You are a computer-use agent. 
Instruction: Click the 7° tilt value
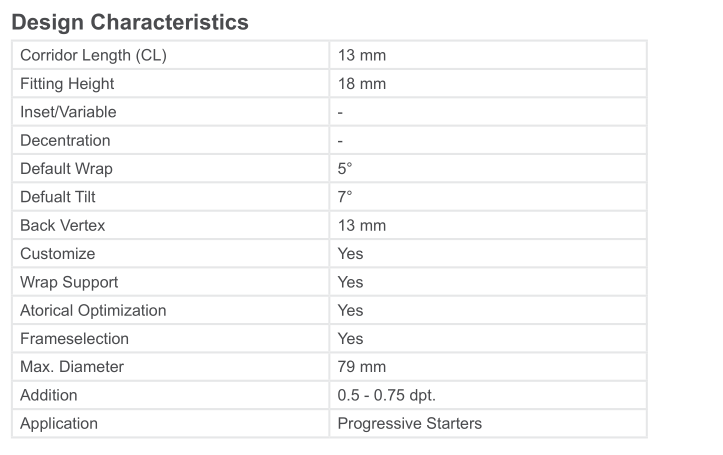(344, 197)
